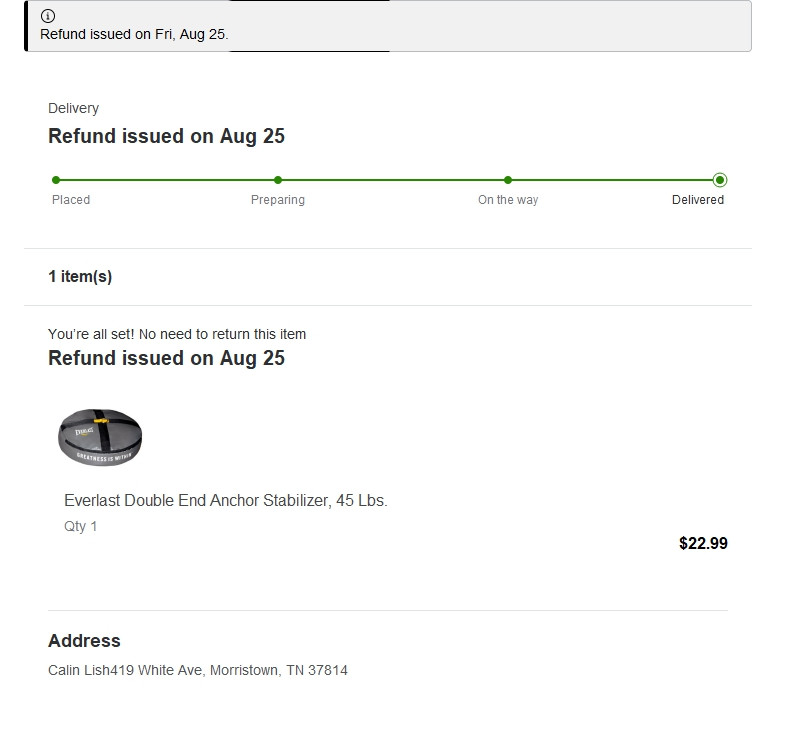Click progress line between Placed and Preparing
The height and width of the screenshot is (746, 800).
point(167,180)
